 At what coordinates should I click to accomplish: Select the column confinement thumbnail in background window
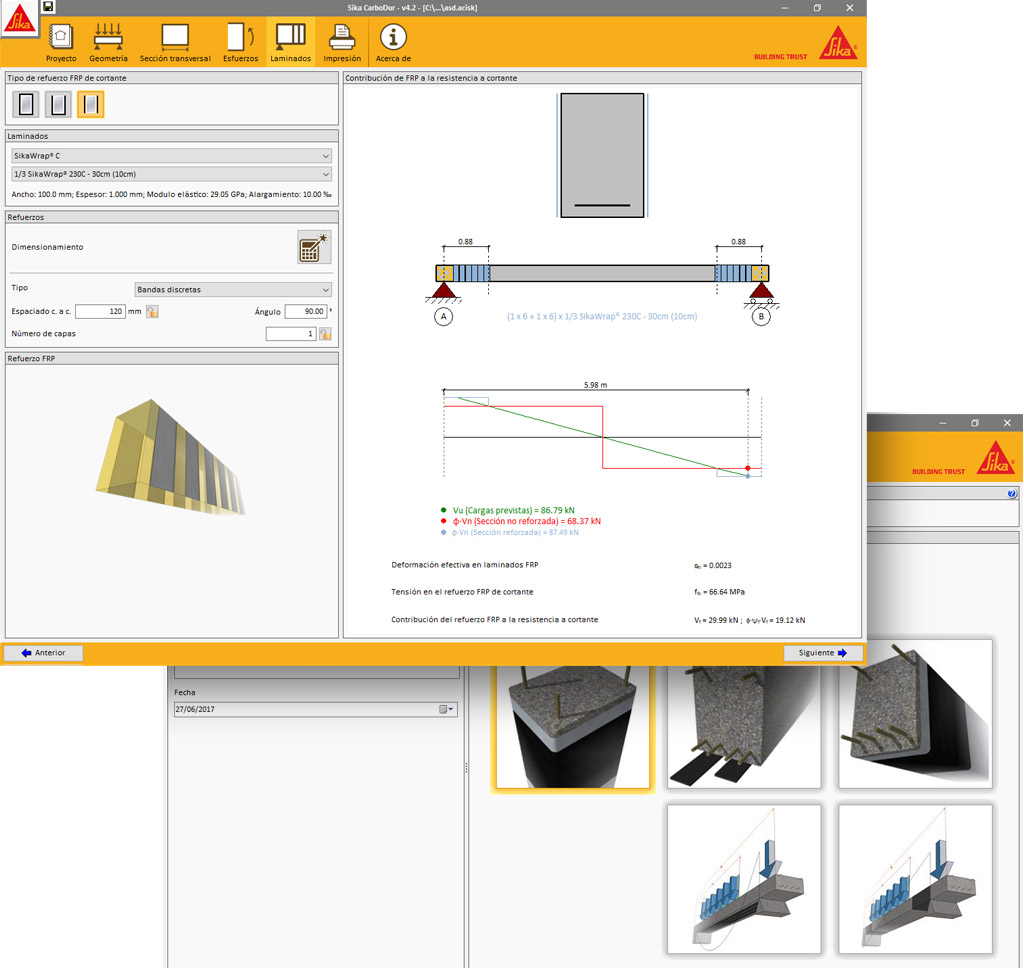coord(573,726)
